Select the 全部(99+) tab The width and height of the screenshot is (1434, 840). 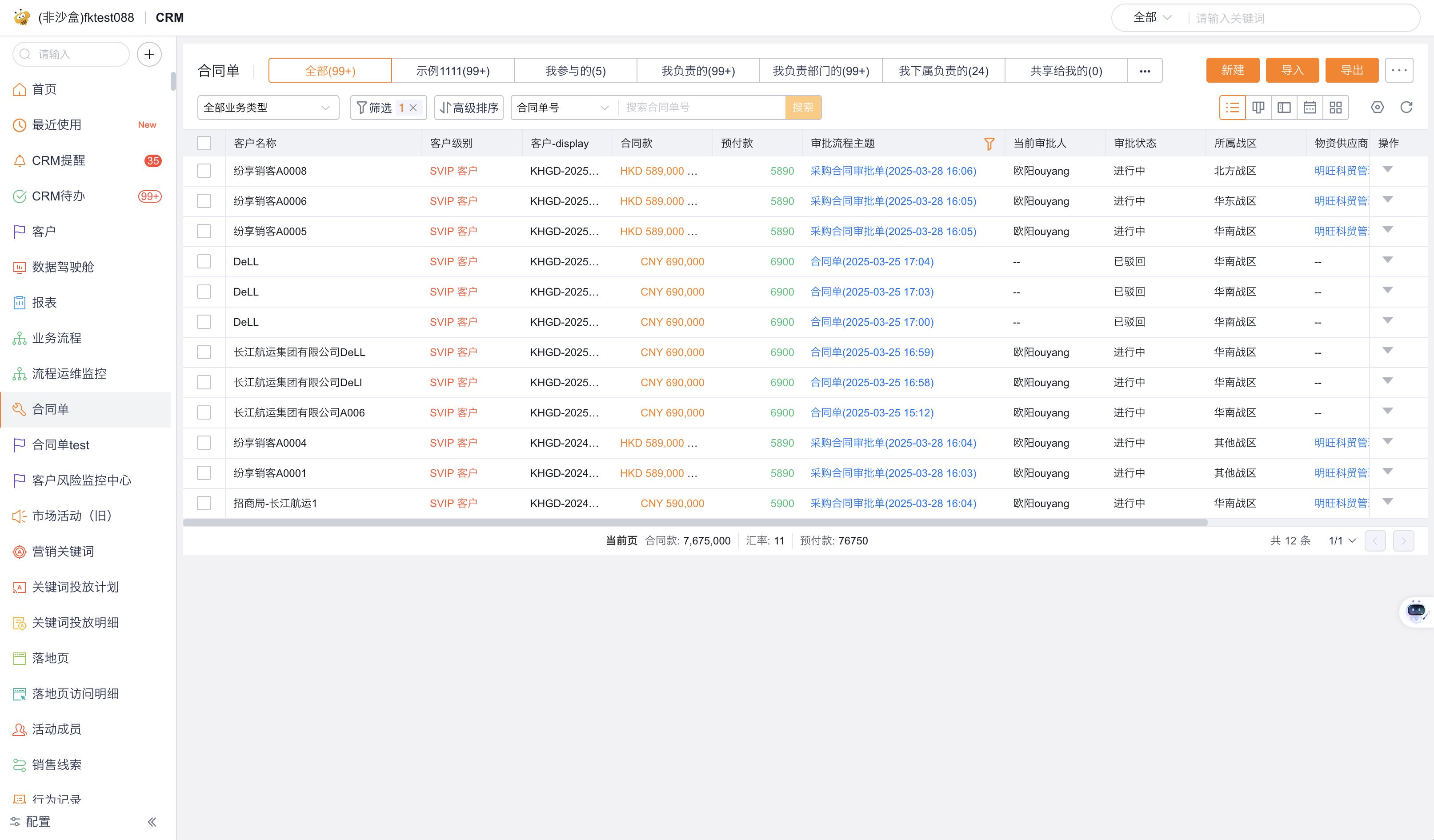(330, 71)
